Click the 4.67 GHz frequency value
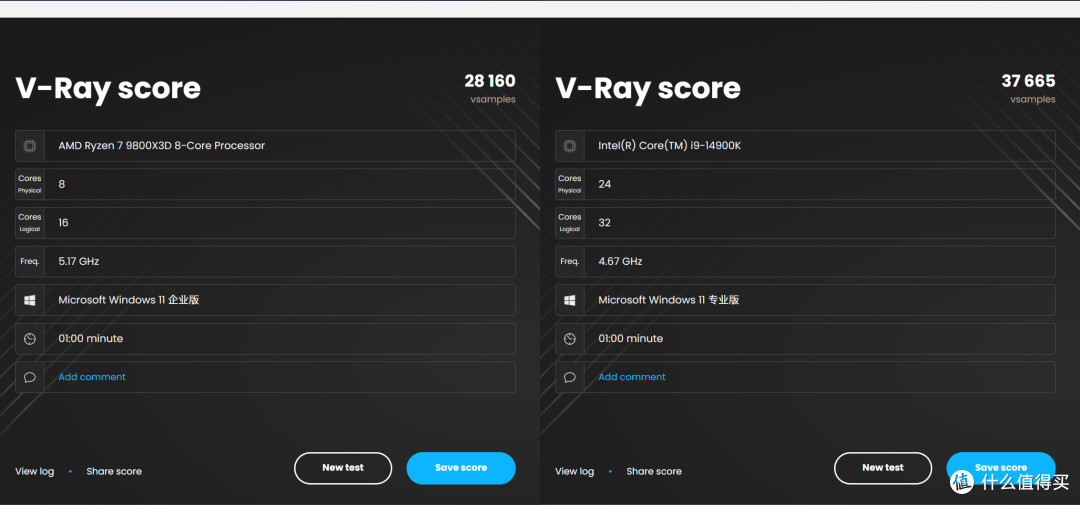1080x505 pixels. 621,261
